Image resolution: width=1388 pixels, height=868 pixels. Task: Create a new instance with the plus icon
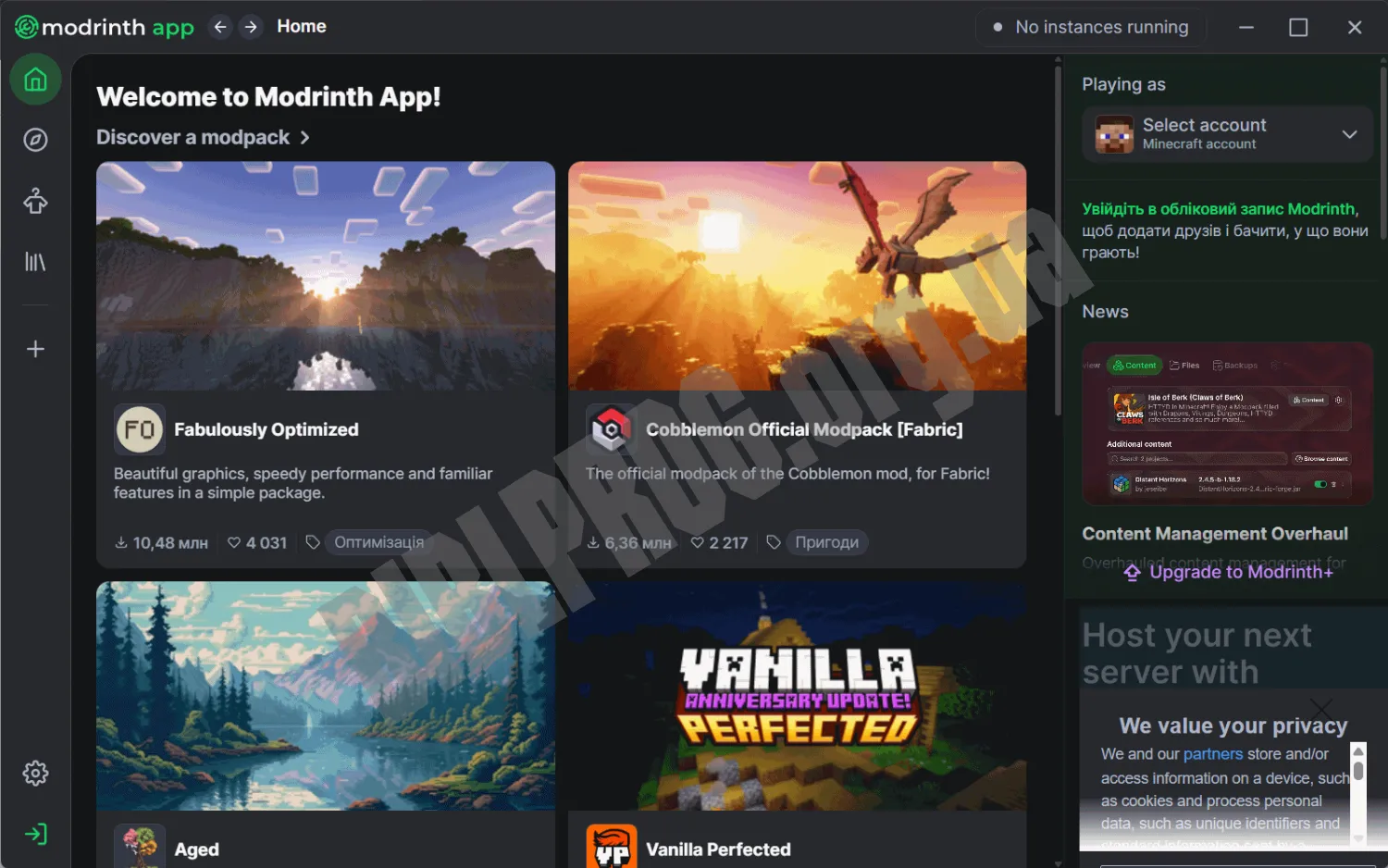(35, 349)
